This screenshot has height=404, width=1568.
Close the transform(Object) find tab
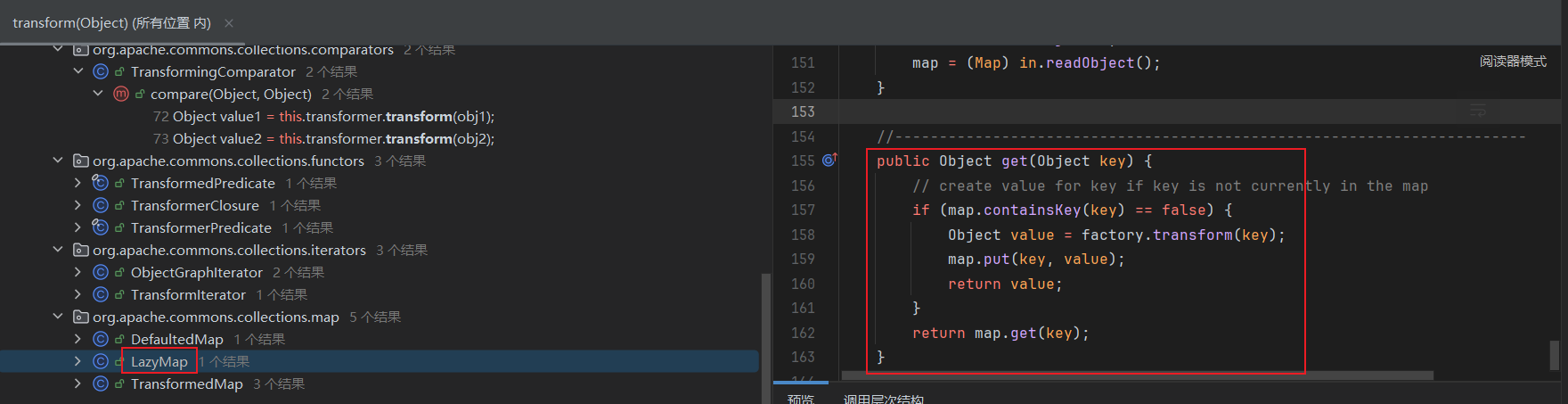point(229,23)
